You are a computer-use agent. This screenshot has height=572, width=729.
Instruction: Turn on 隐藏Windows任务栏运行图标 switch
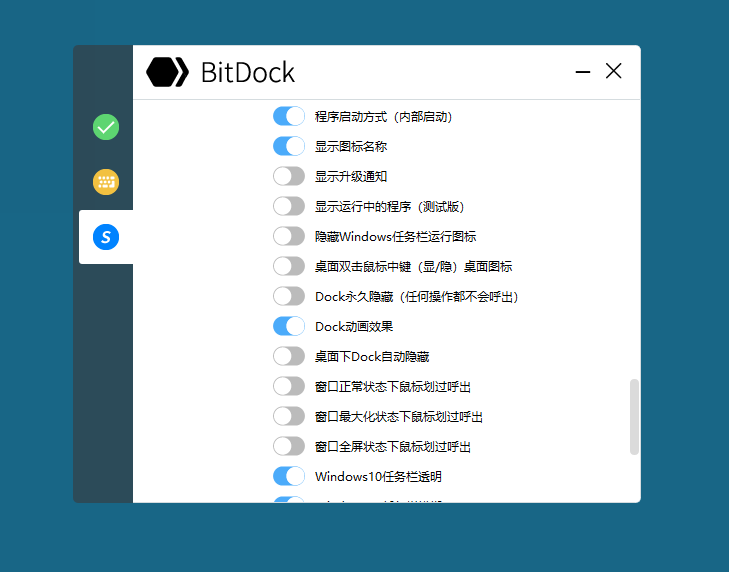pyautogui.click(x=289, y=236)
